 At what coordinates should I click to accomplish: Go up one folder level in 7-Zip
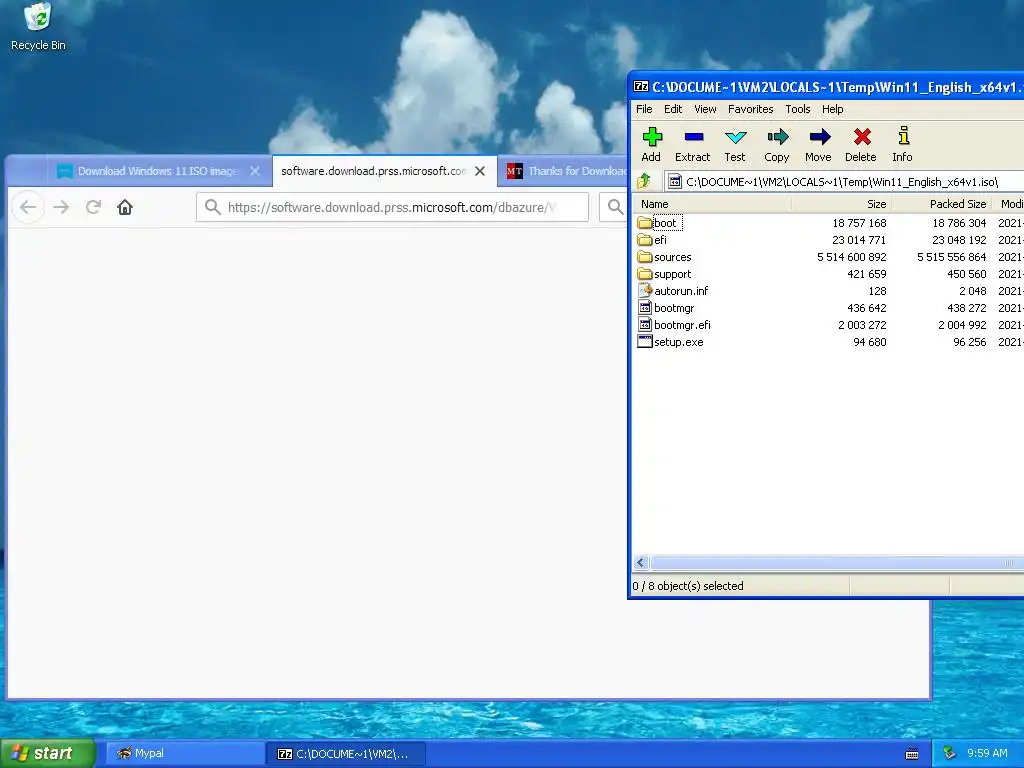click(644, 182)
